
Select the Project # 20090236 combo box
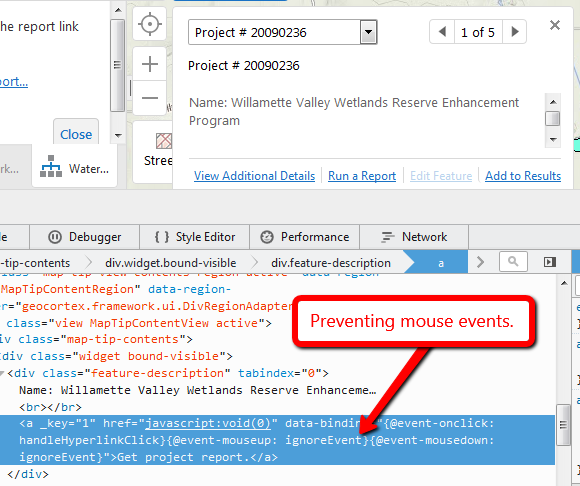(283, 32)
